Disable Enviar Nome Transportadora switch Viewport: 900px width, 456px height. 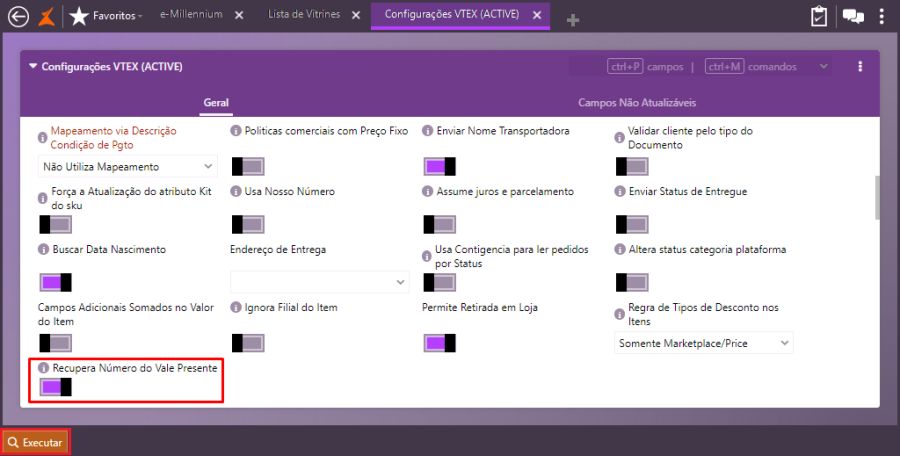(x=440, y=167)
